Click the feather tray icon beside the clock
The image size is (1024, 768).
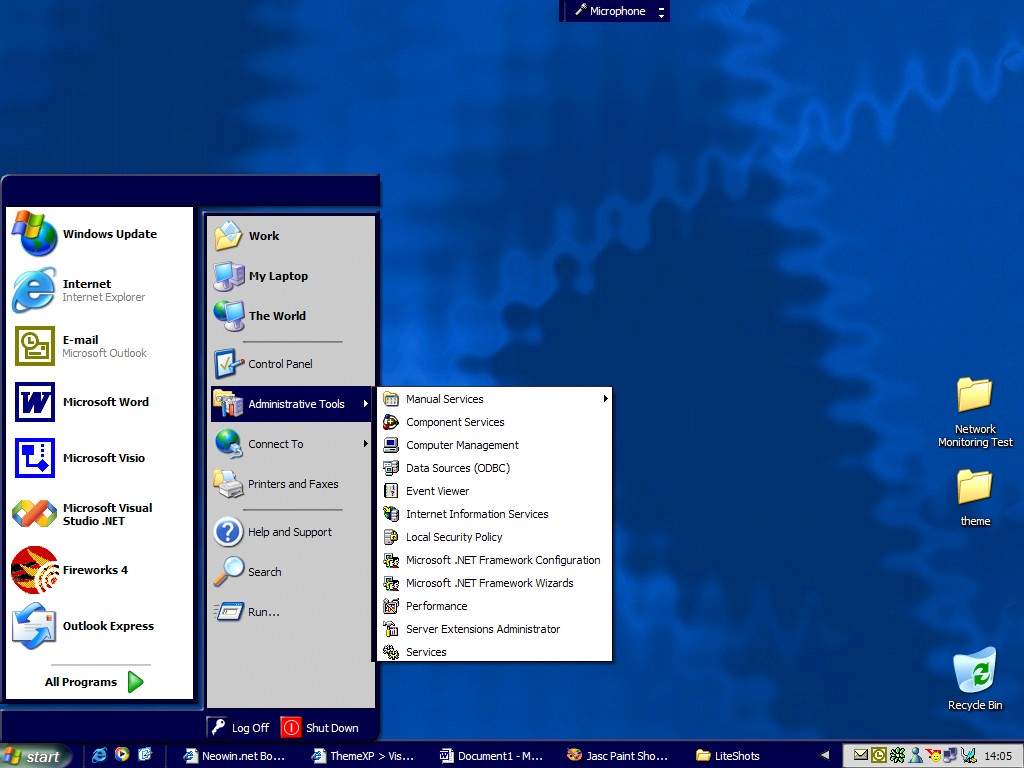click(x=968, y=756)
